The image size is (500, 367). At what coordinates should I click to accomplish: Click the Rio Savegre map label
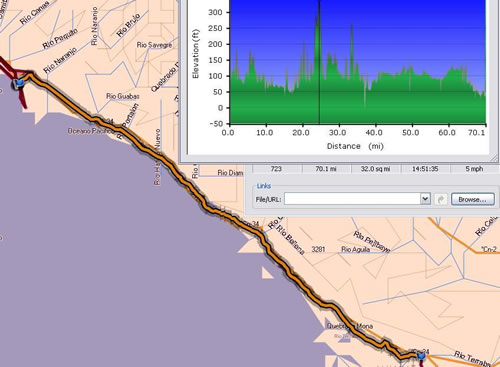[154, 45]
